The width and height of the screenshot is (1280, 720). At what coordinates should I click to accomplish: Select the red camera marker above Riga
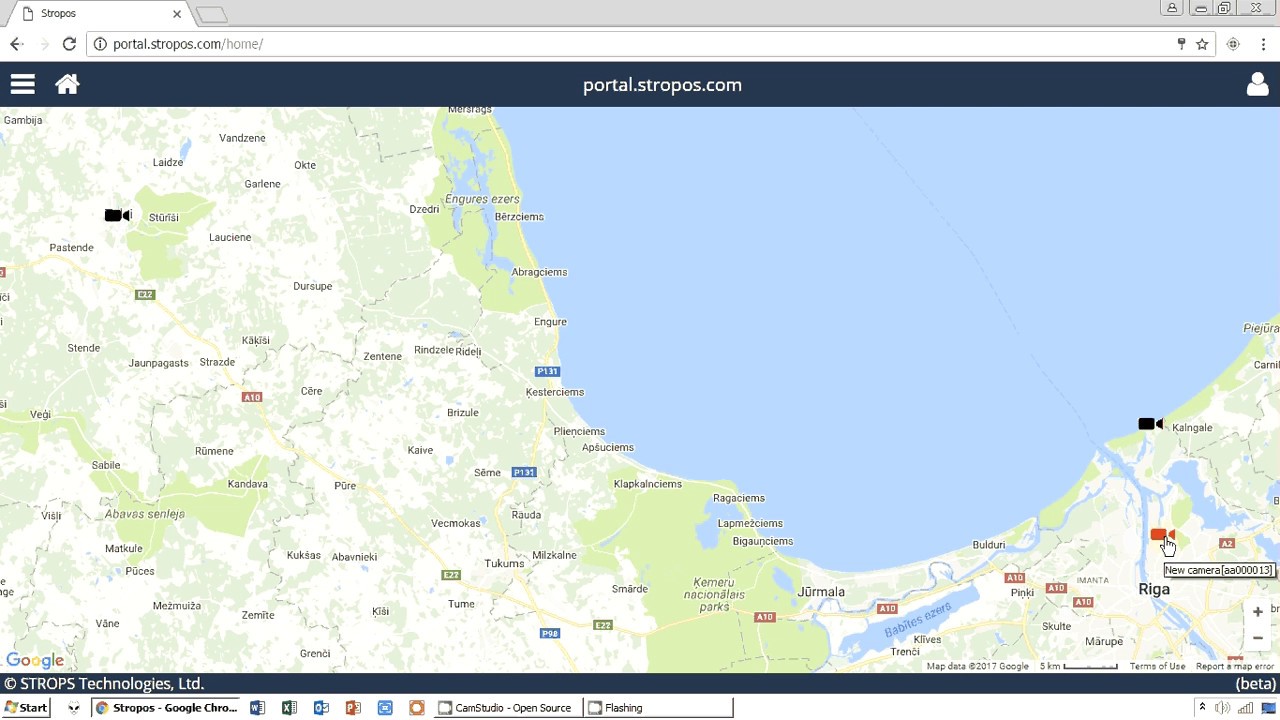[x=1160, y=535]
